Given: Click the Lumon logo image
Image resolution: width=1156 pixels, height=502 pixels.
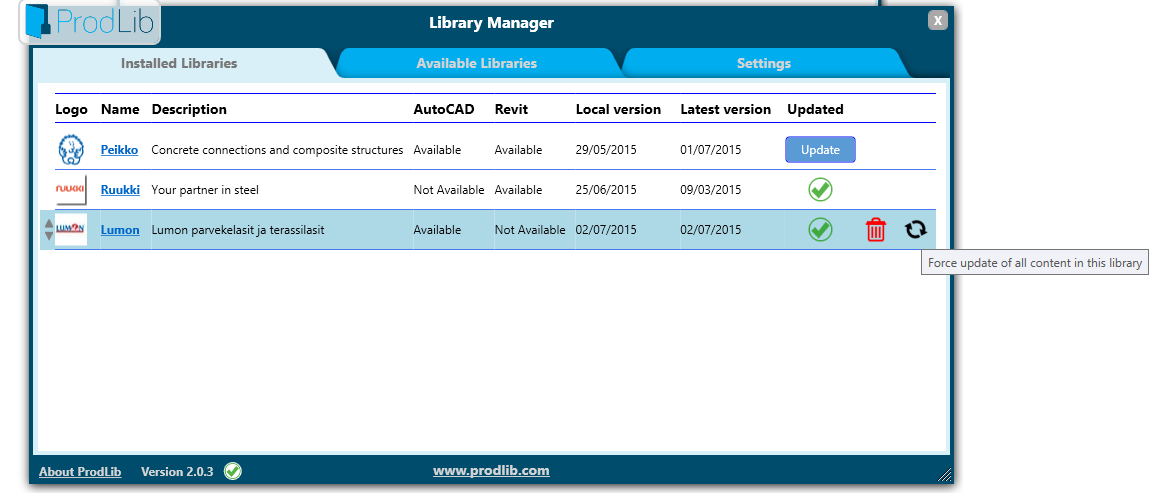Looking at the screenshot, I should tap(72, 229).
